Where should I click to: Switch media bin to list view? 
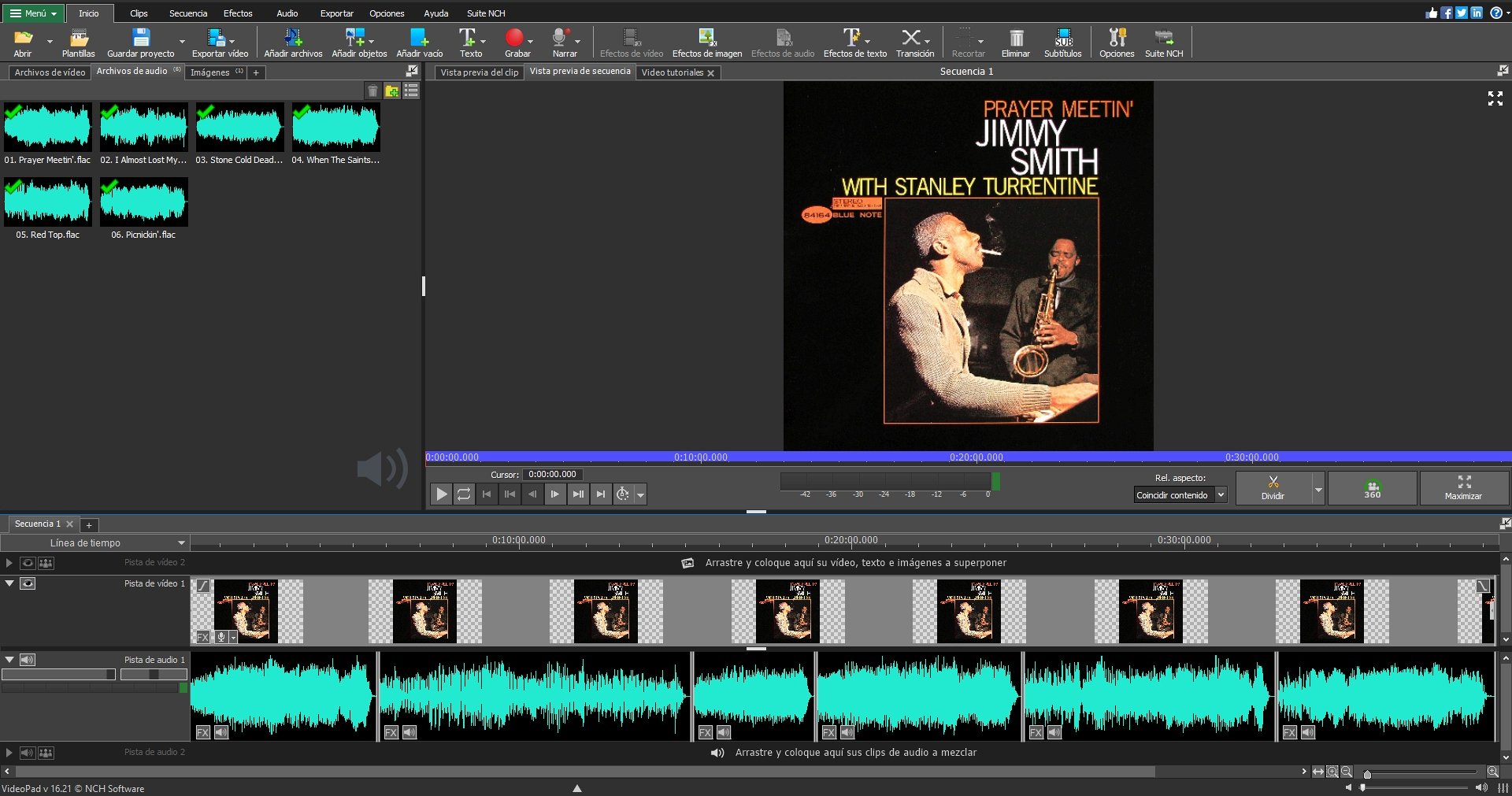411,91
